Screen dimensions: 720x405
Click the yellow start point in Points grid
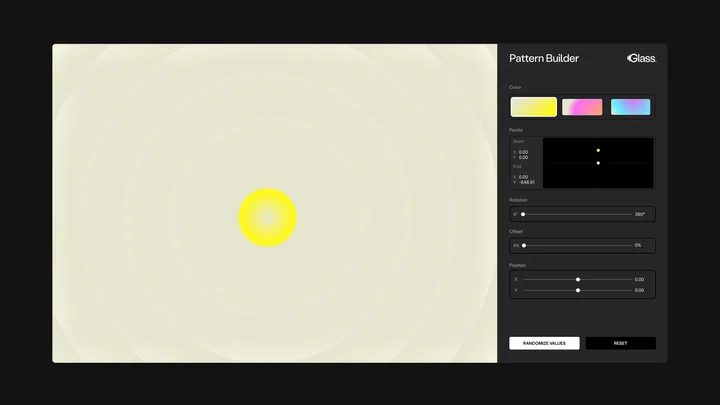[x=598, y=150]
